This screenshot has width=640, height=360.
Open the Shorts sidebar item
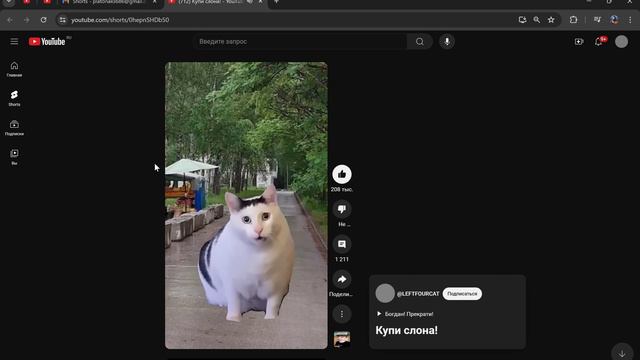pyautogui.click(x=14, y=98)
